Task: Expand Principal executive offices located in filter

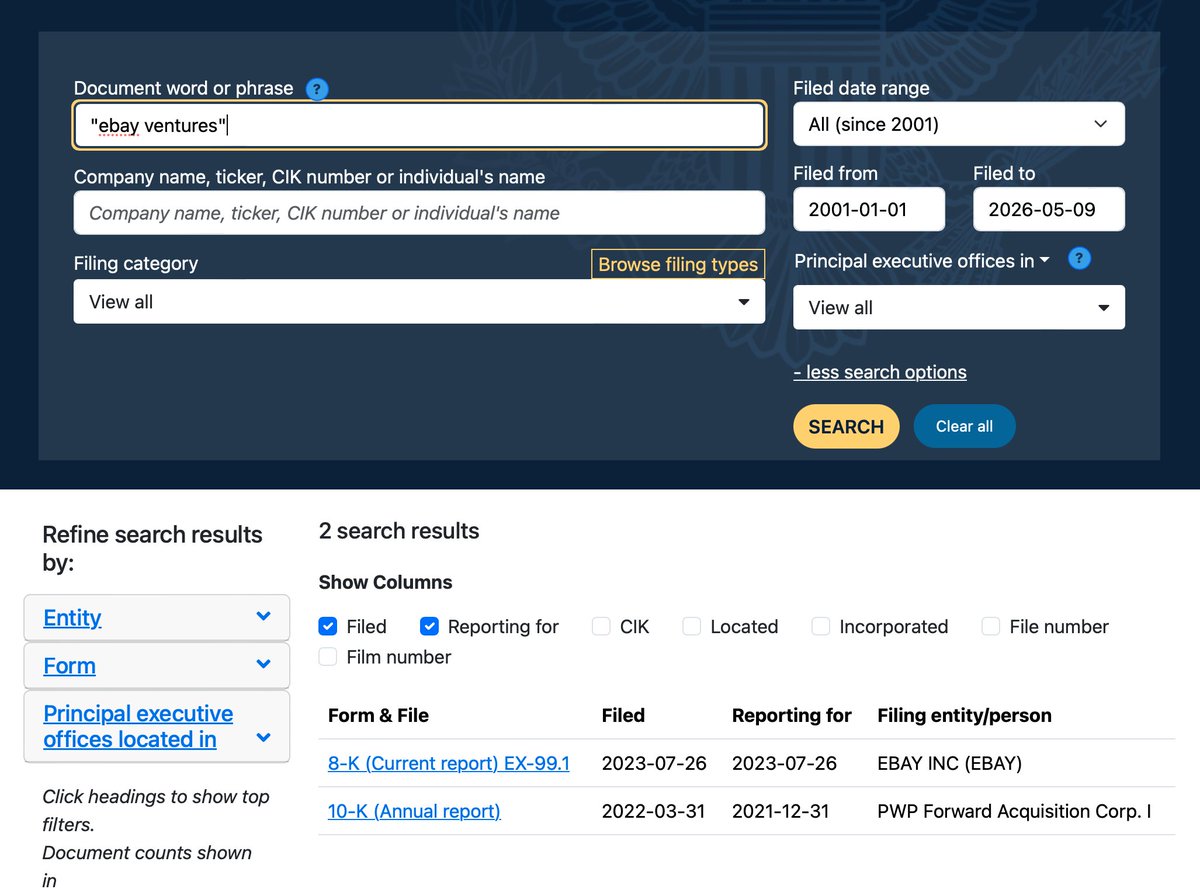Action: 157,726
